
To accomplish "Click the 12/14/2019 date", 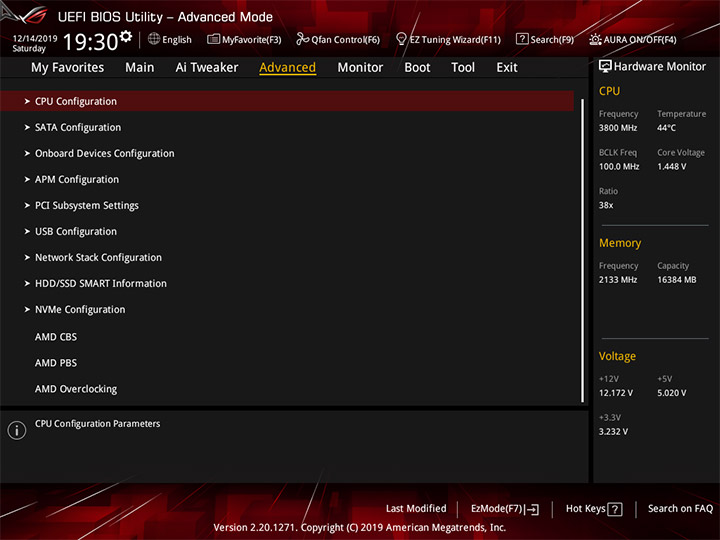I will (x=35, y=39).
